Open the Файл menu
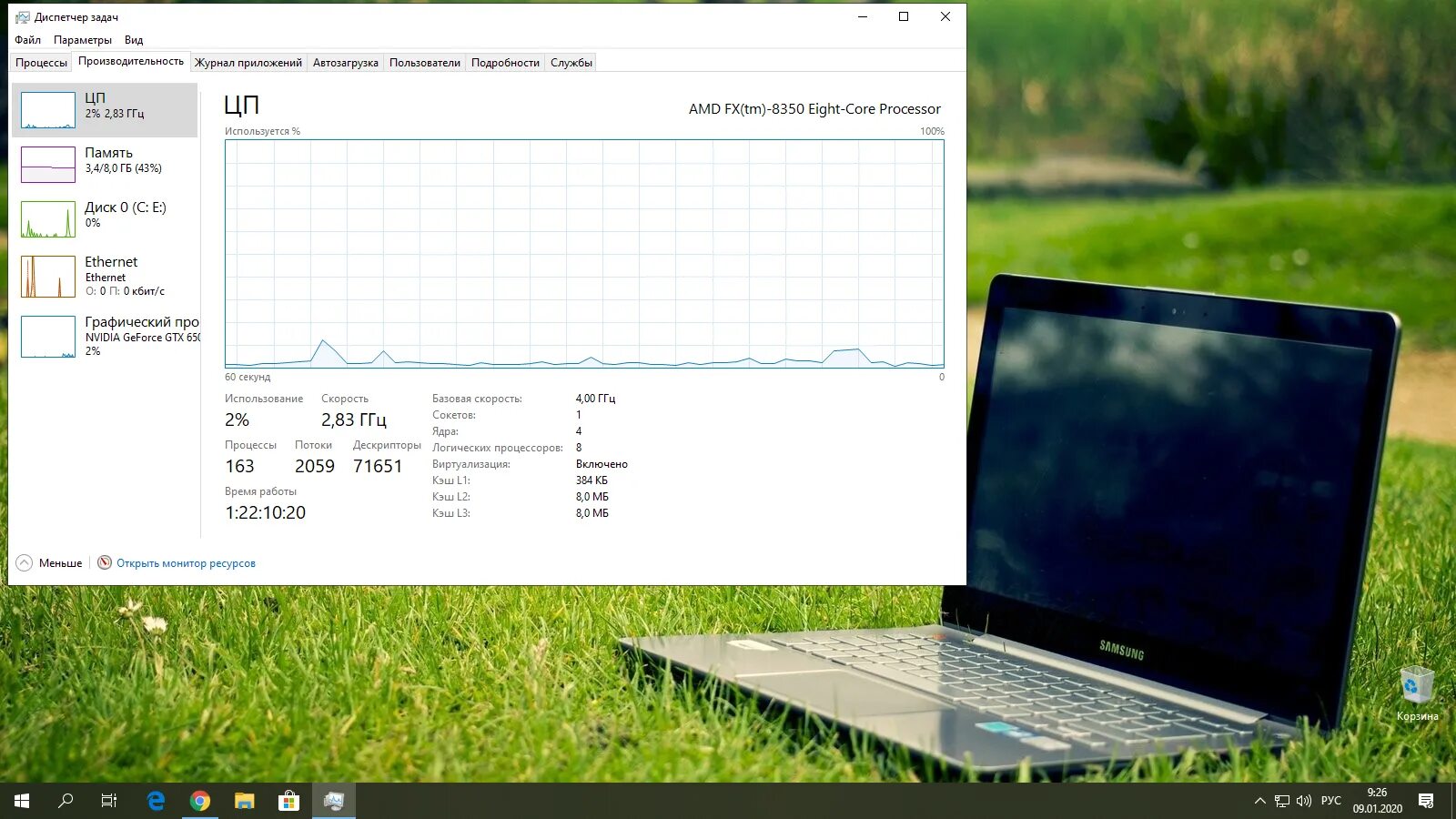The width and height of the screenshot is (1456, 819). pyautogui.click(x=26, y=39)
